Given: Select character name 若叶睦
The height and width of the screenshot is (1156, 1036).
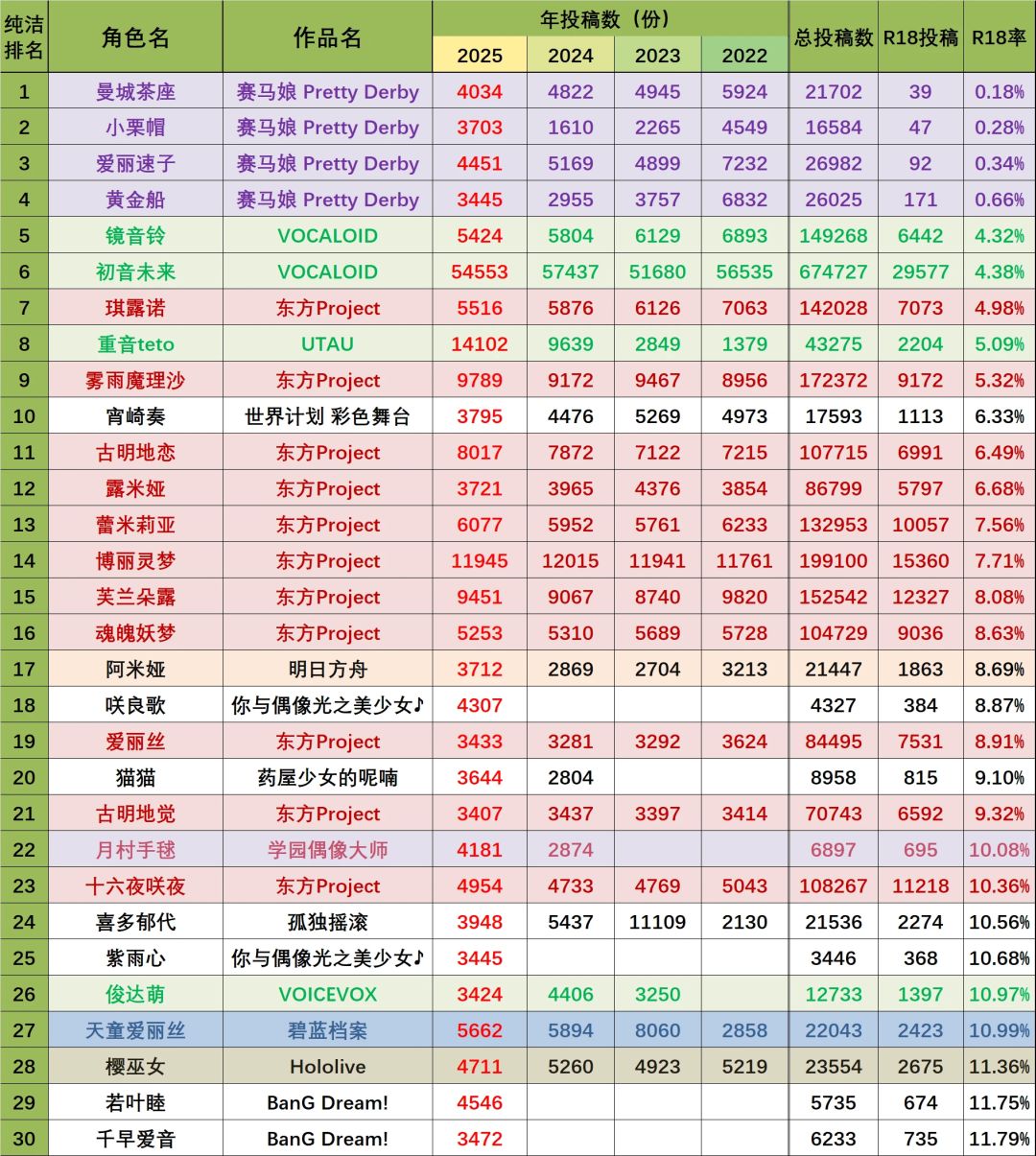Looking at the screenshot, I should pos(135,1103).
